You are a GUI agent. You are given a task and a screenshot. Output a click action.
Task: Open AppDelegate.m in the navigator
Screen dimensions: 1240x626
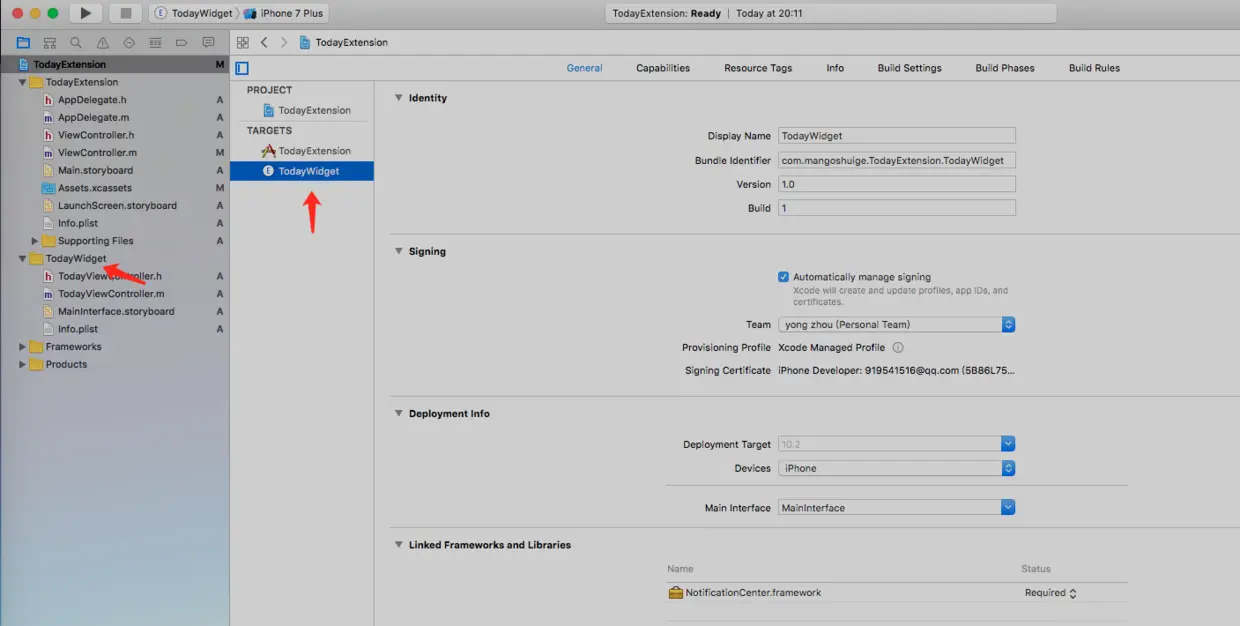(x=93, y=118)
